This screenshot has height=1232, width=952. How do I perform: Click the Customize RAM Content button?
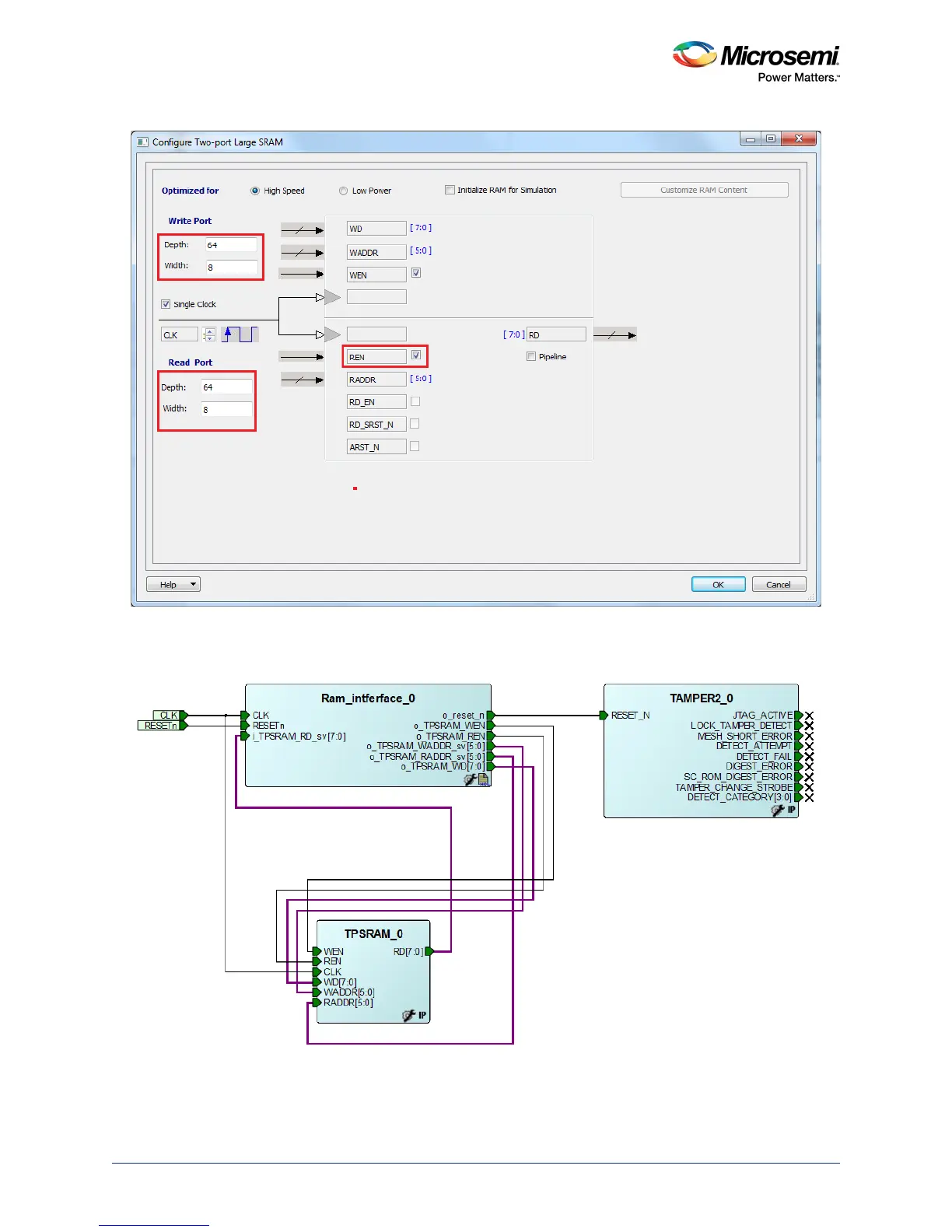(704, 190)
